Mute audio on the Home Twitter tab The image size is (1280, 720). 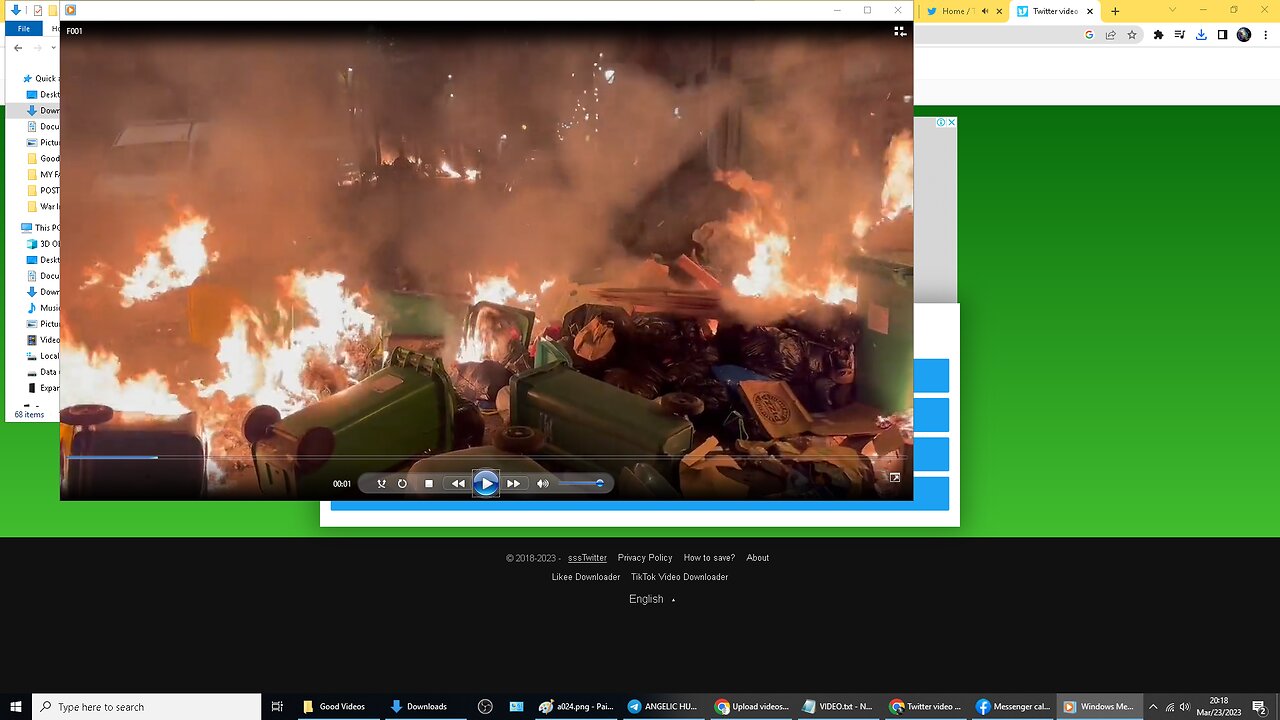[984, 11]
